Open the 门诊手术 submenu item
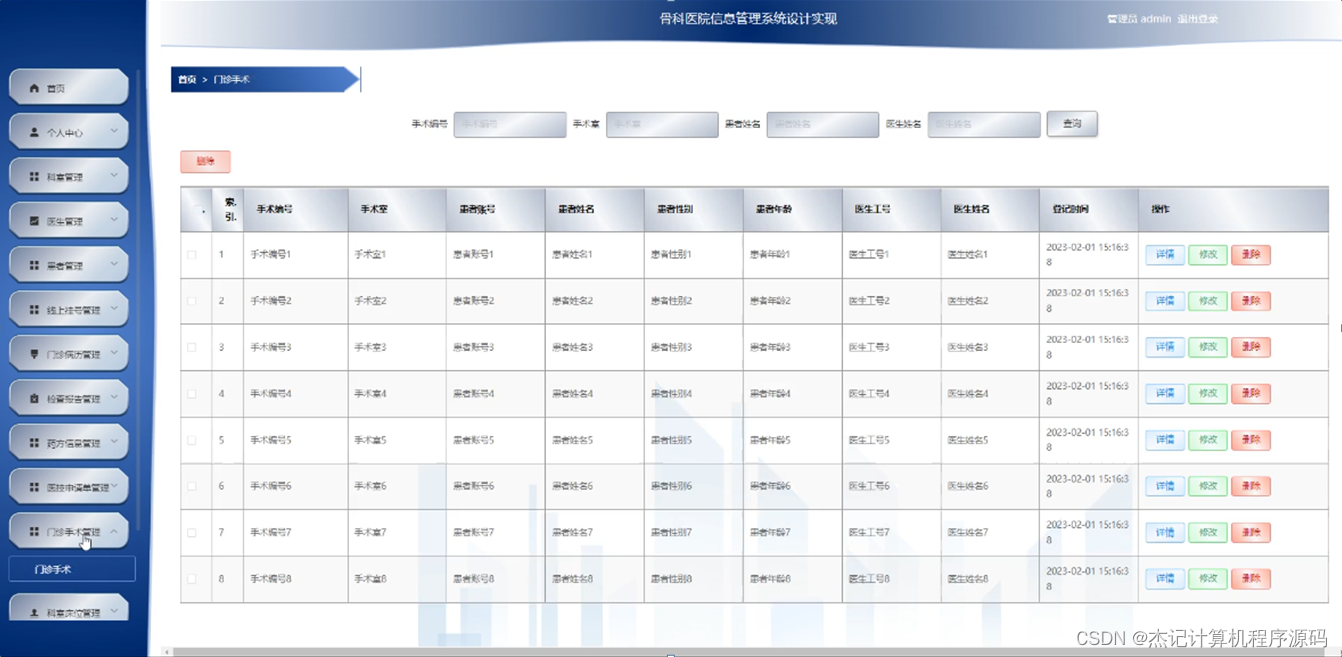The image size is (1342, 657). click(72, 570)
